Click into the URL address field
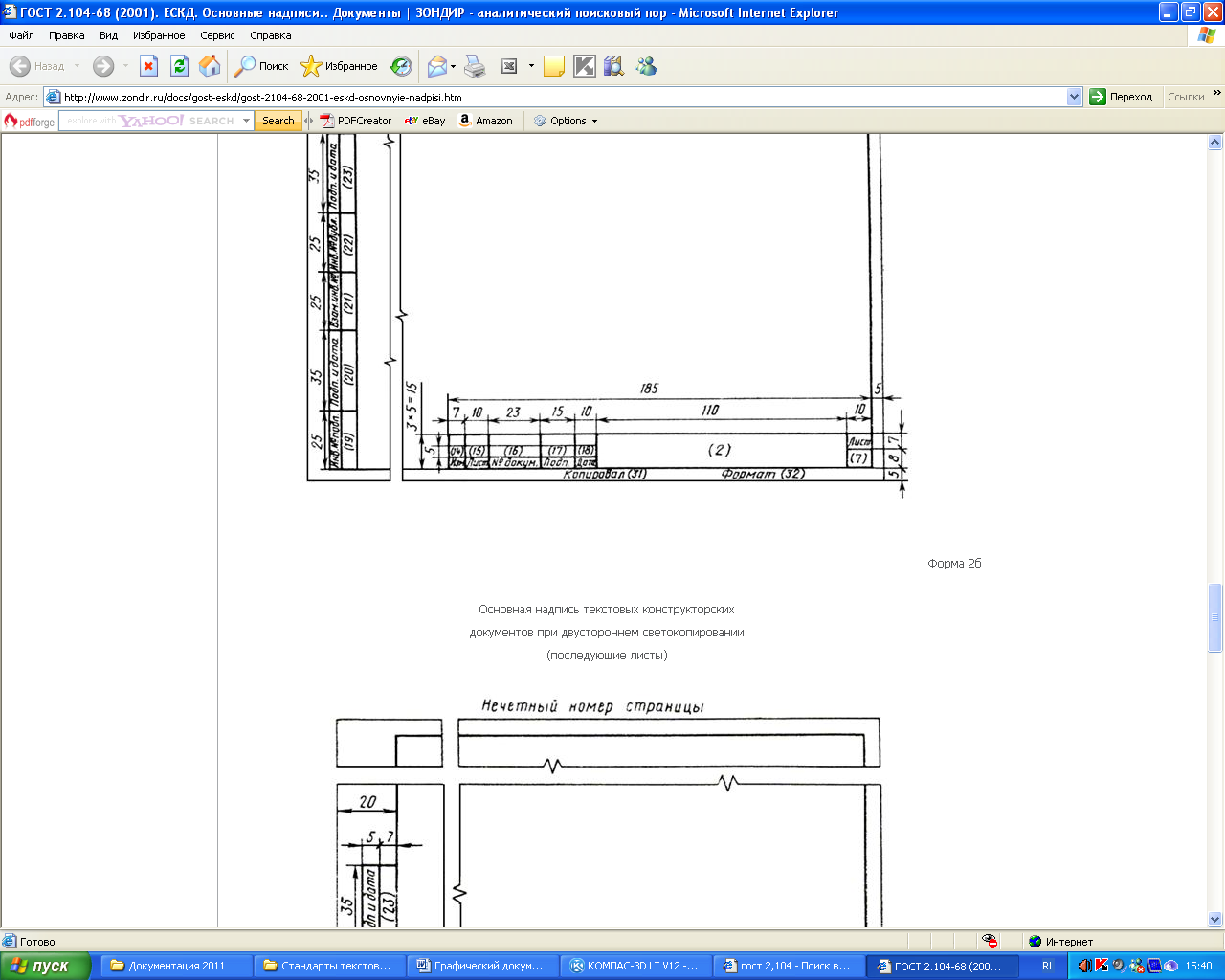Image resolution: width=1225 pixels, height=980 pixels. (x=563, y=97)
